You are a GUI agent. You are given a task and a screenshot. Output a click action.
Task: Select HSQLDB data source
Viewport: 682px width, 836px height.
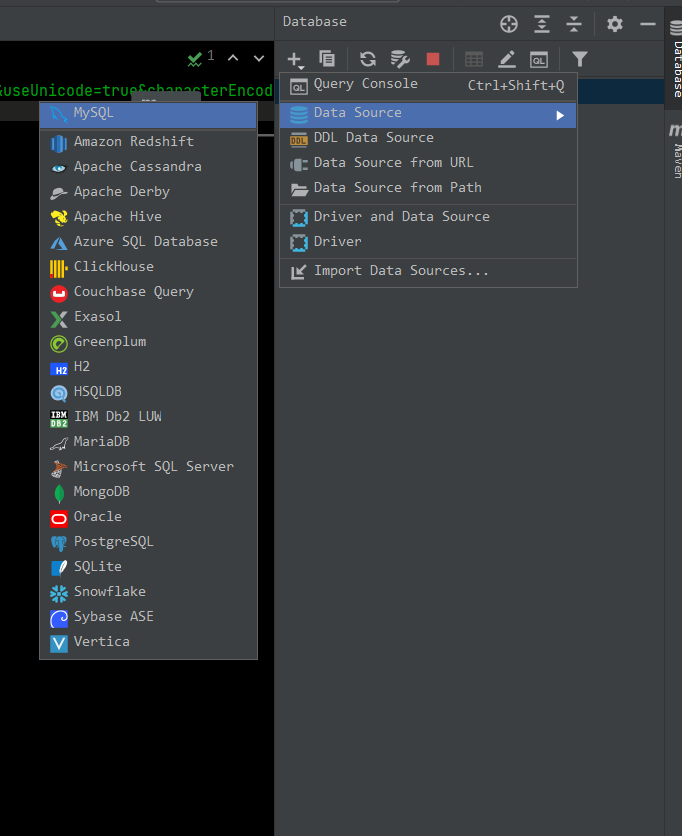point(148,393)
